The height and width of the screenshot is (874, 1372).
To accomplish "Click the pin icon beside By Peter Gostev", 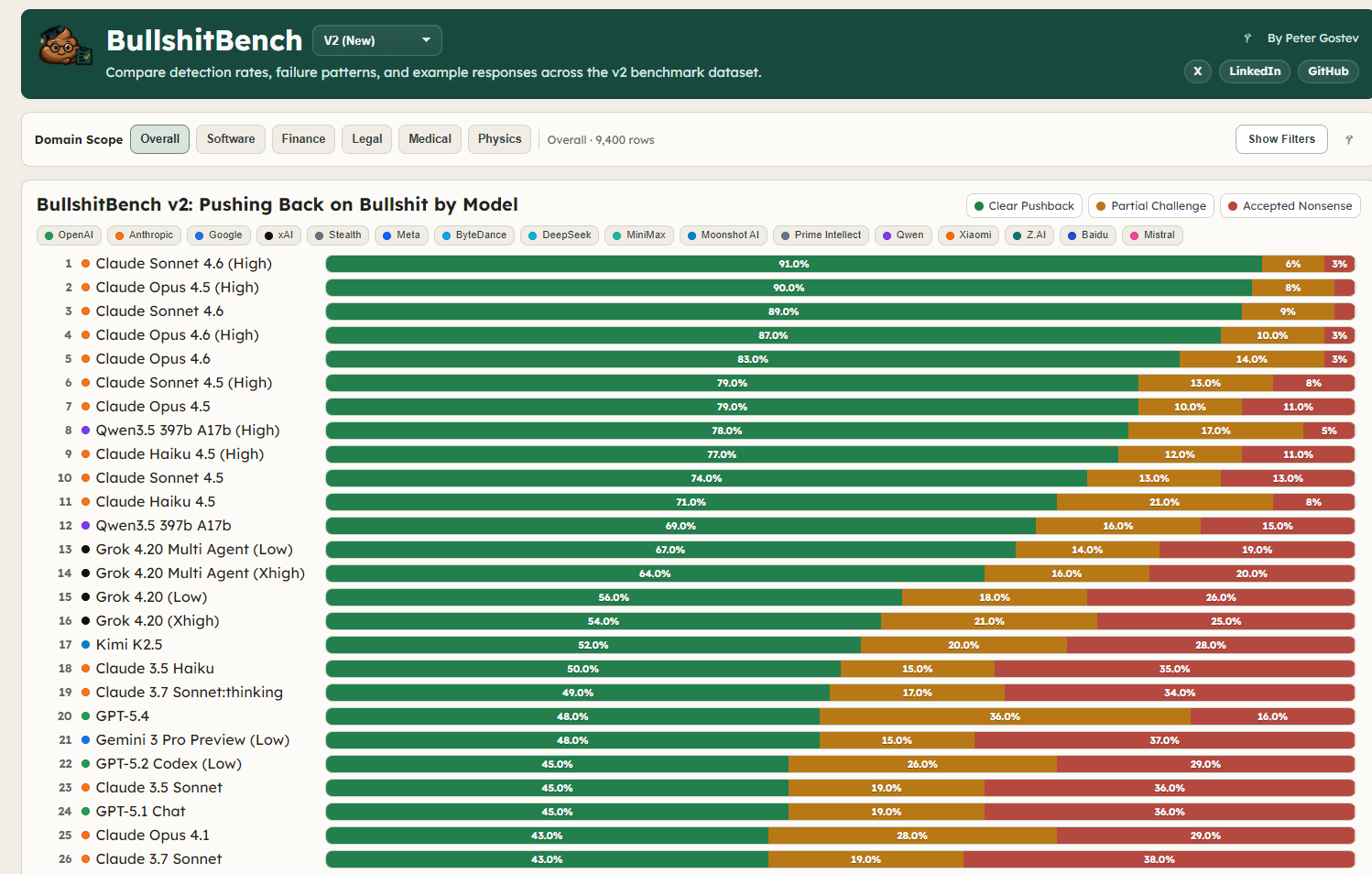I will coord(1247,38).
